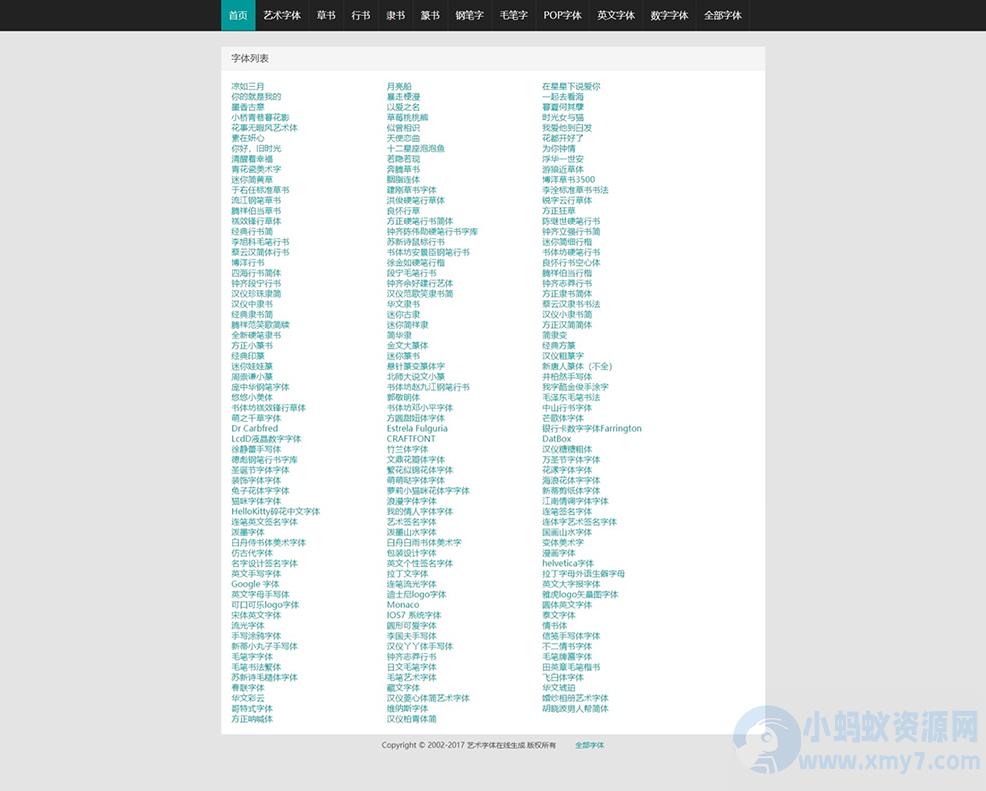Click the 毛泽东毛笔书法 link
The image size is (986, 791).
click(571, 397)
